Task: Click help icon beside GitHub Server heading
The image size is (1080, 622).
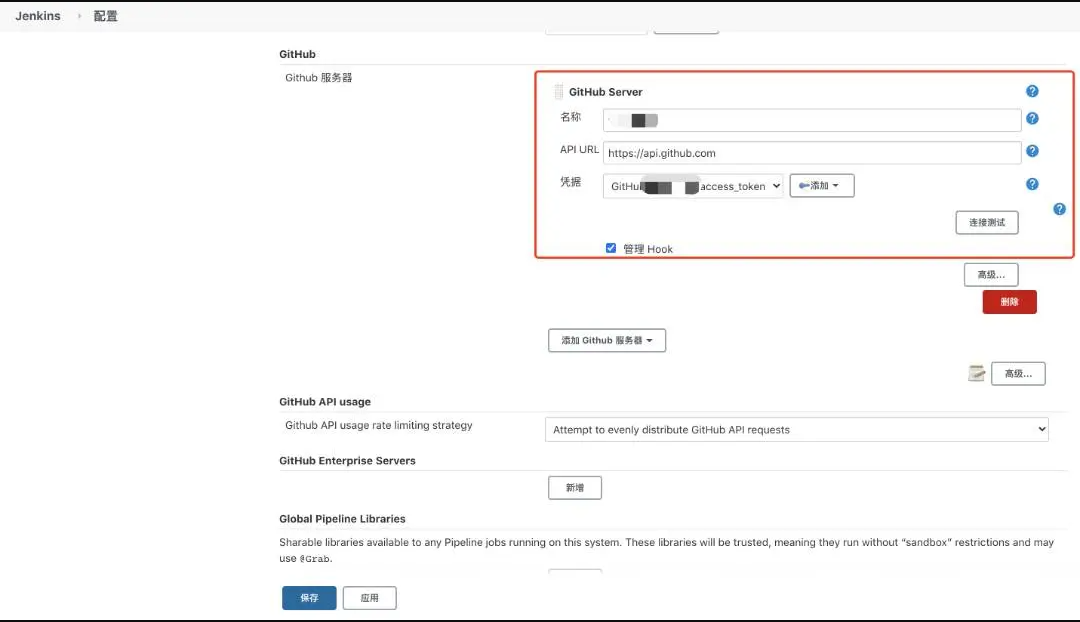Action: 1032,91
